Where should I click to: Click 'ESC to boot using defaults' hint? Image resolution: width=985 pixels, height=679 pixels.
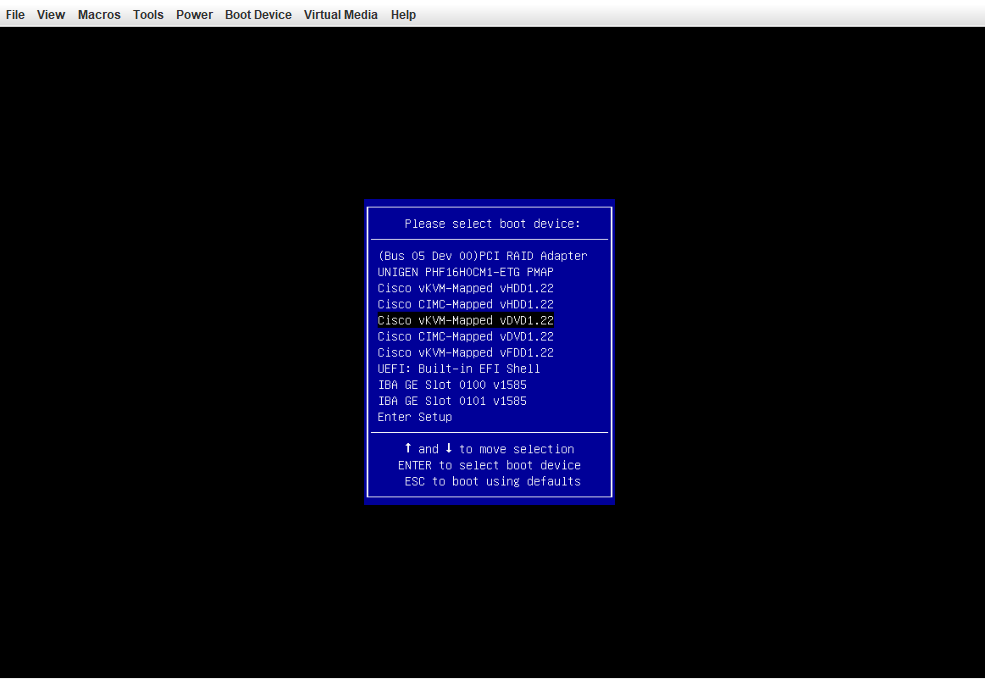tap(492, 481)
